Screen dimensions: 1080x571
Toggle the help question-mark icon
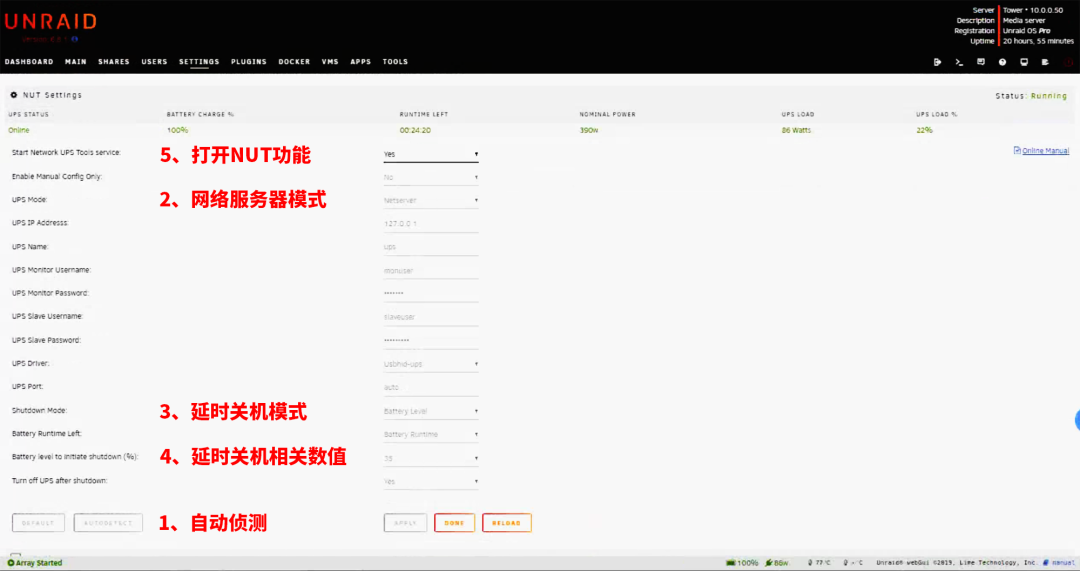[x=1002, y=62]
